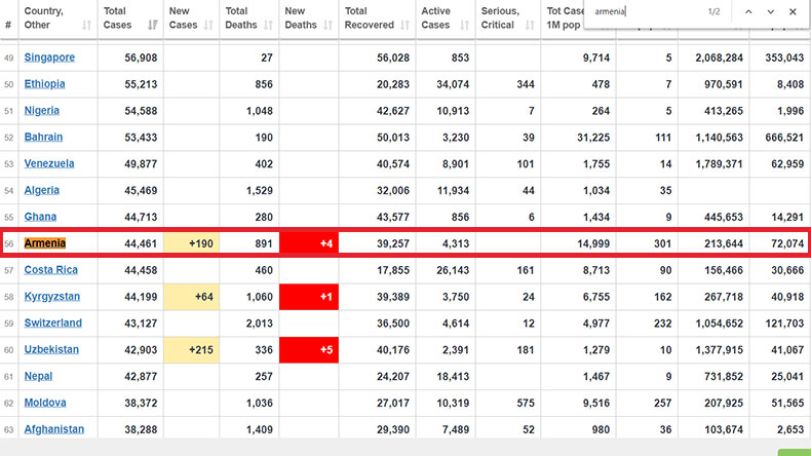Open Ethiopia country link

coord(44,84)
